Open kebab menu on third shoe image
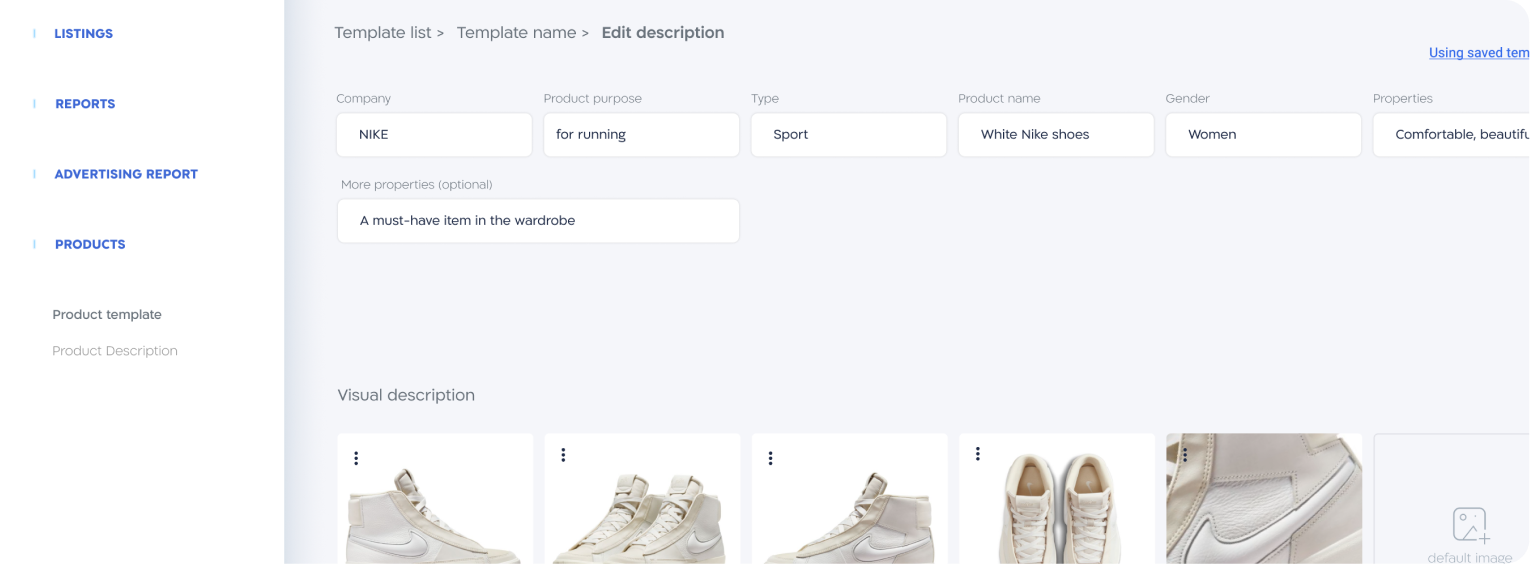1530x564 pixels. (x=770, y=458)
